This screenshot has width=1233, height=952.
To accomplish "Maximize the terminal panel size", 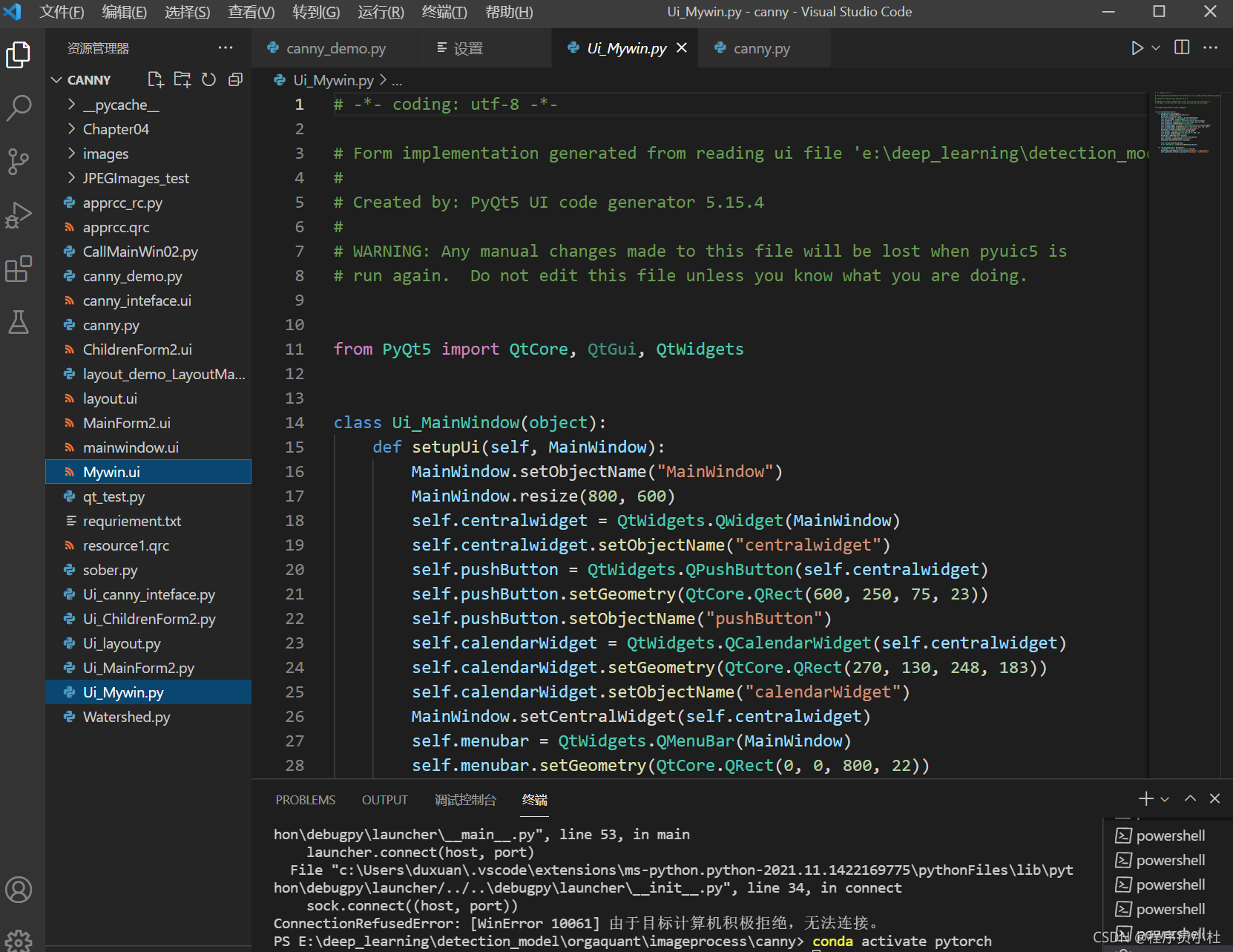I will coord(1190,798).
